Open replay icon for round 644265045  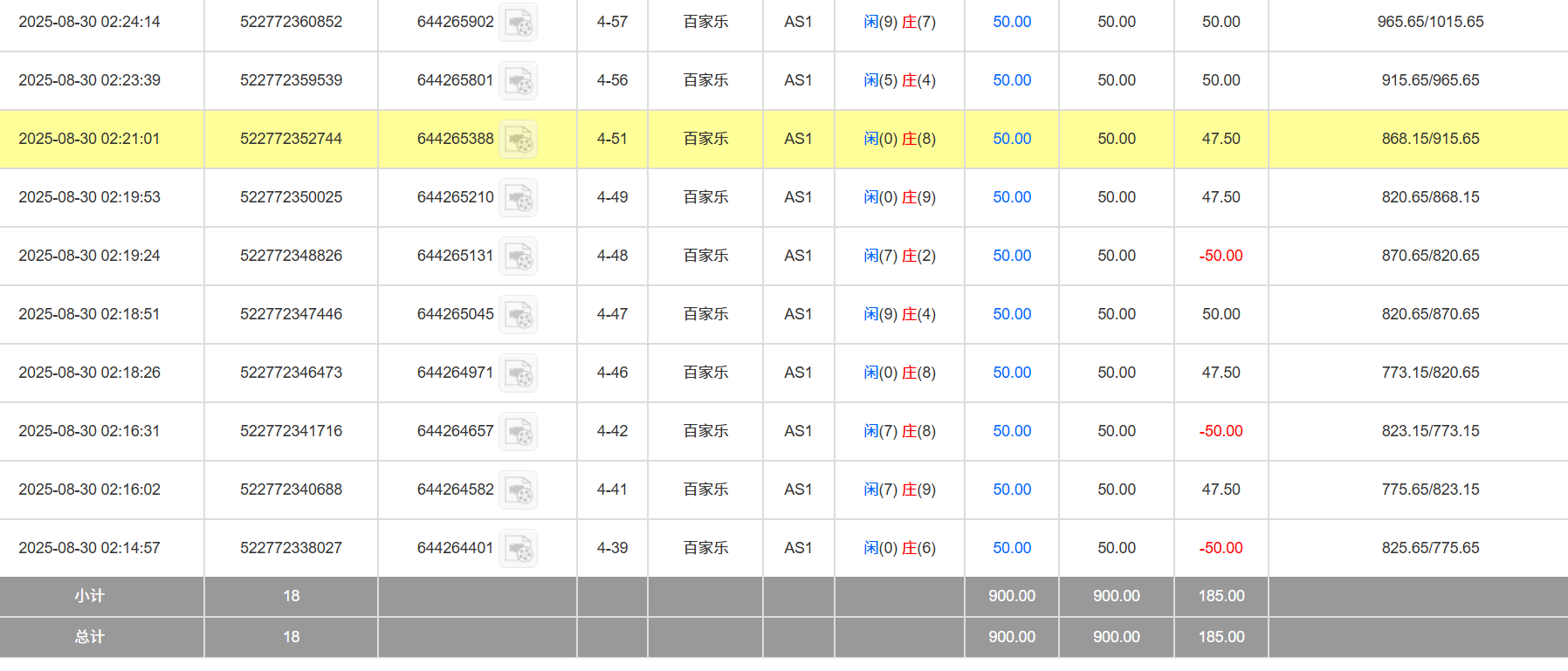(x=519, y=315)
